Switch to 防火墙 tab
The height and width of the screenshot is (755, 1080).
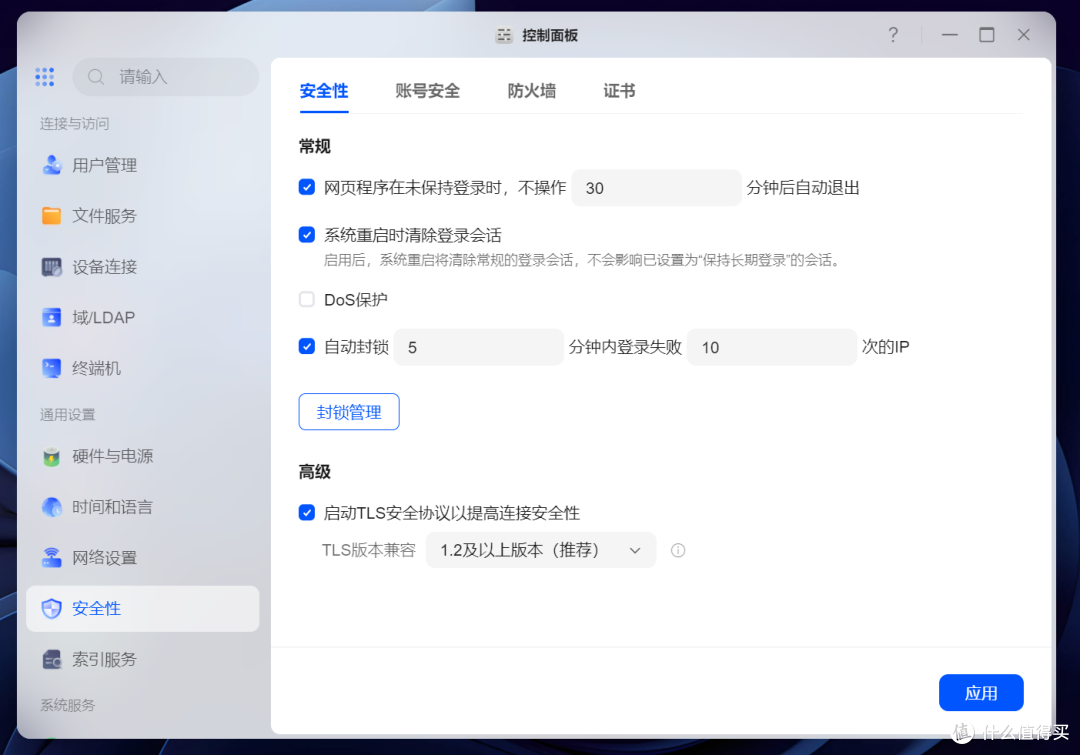532,91
